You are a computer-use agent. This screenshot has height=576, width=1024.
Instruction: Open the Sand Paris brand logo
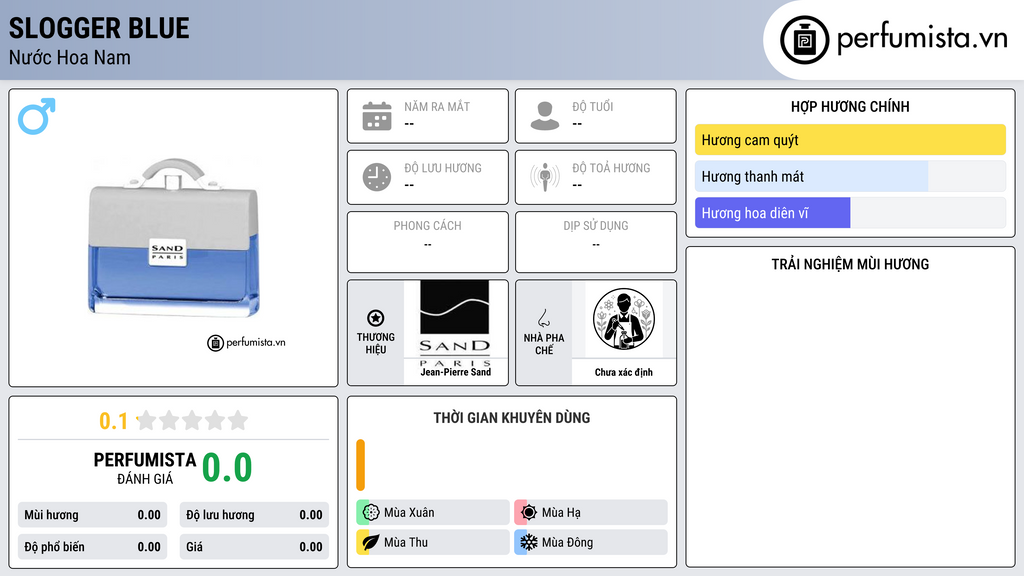455,324
